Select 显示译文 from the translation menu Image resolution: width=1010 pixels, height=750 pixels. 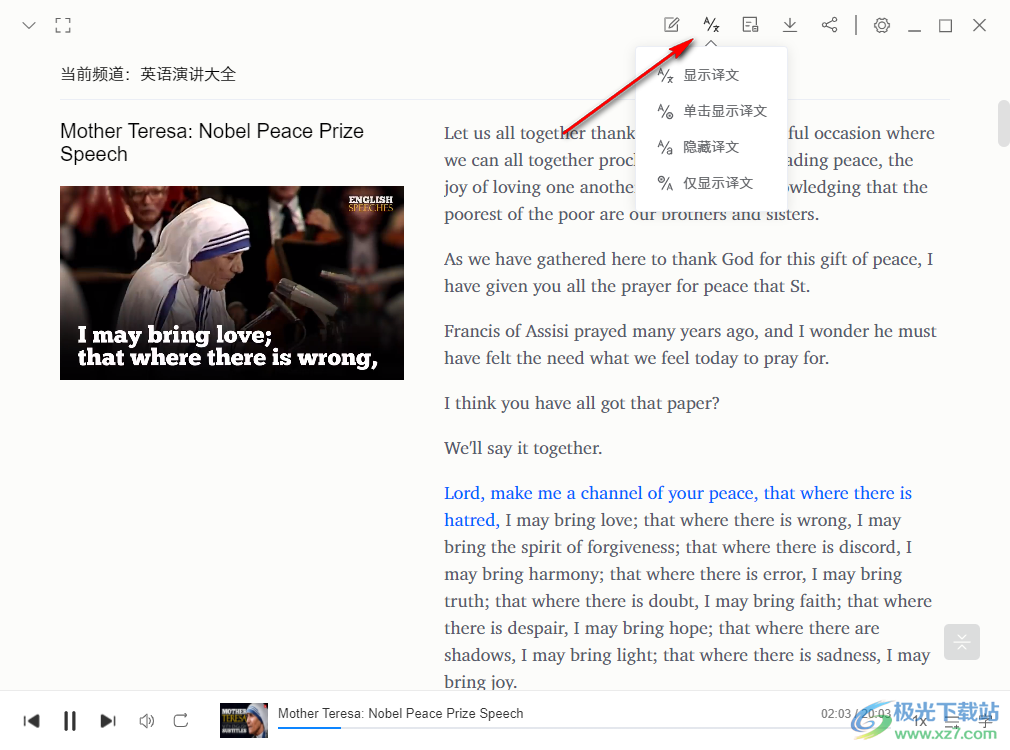(x=711, y=75)
